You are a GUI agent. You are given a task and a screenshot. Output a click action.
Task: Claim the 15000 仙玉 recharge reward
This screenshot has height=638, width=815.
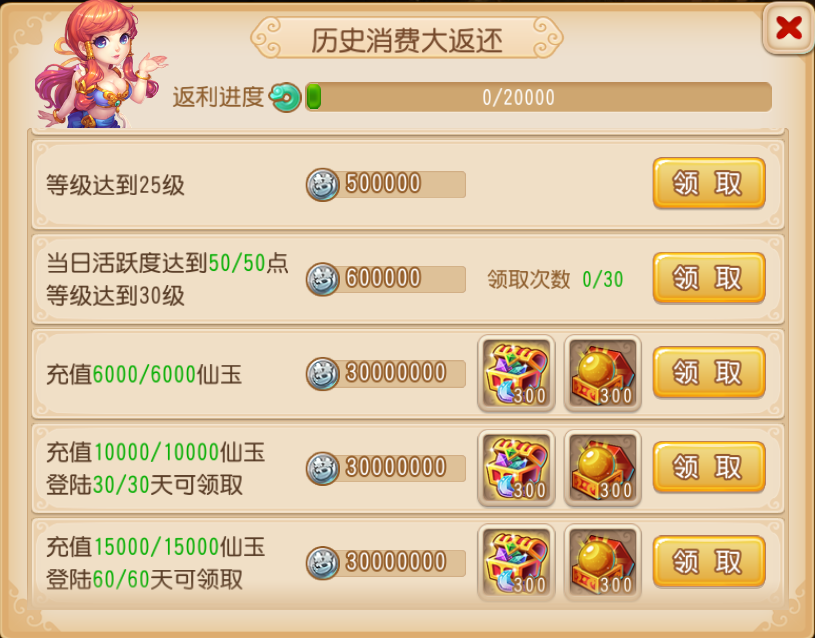pos(709,562)
